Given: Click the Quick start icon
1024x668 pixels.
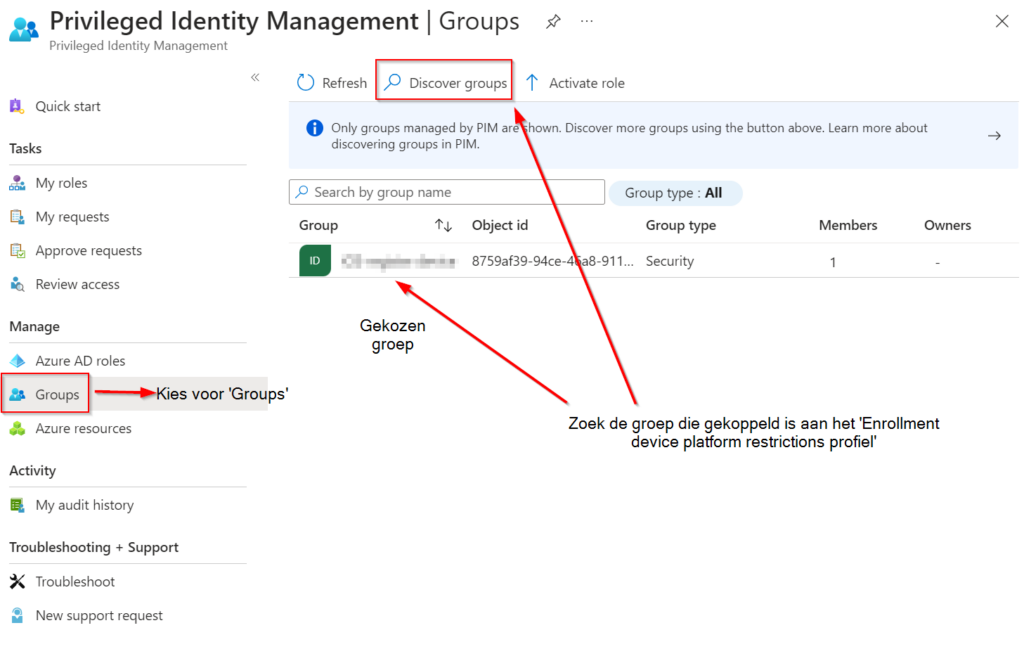Looking at the screenshot, I should click(17, 106).
